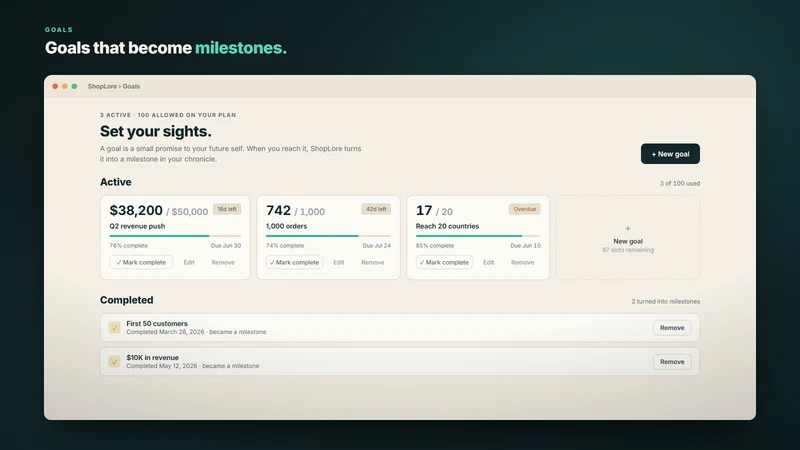Image resolution: width=800 pixels, height=450 pixels.
Task: Click 2 turned into milestones text
Action: pyautogui.click(x=666, y=302)
